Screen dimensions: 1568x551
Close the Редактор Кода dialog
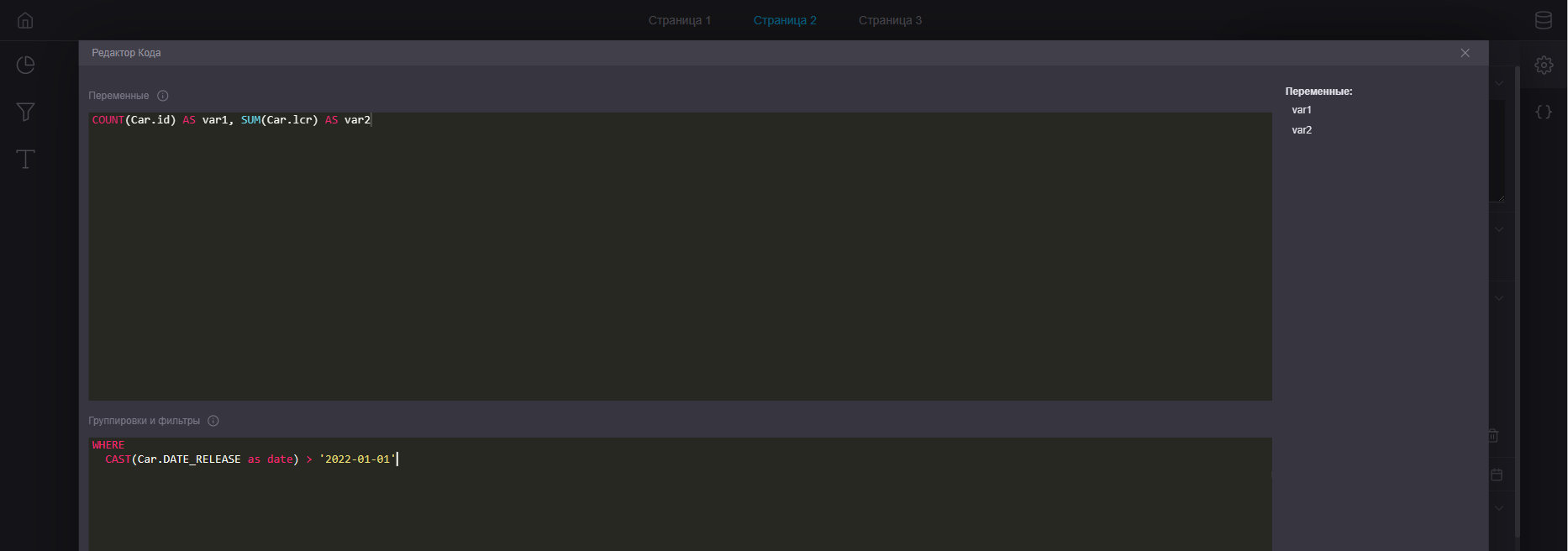click(x=1465, y=53)
